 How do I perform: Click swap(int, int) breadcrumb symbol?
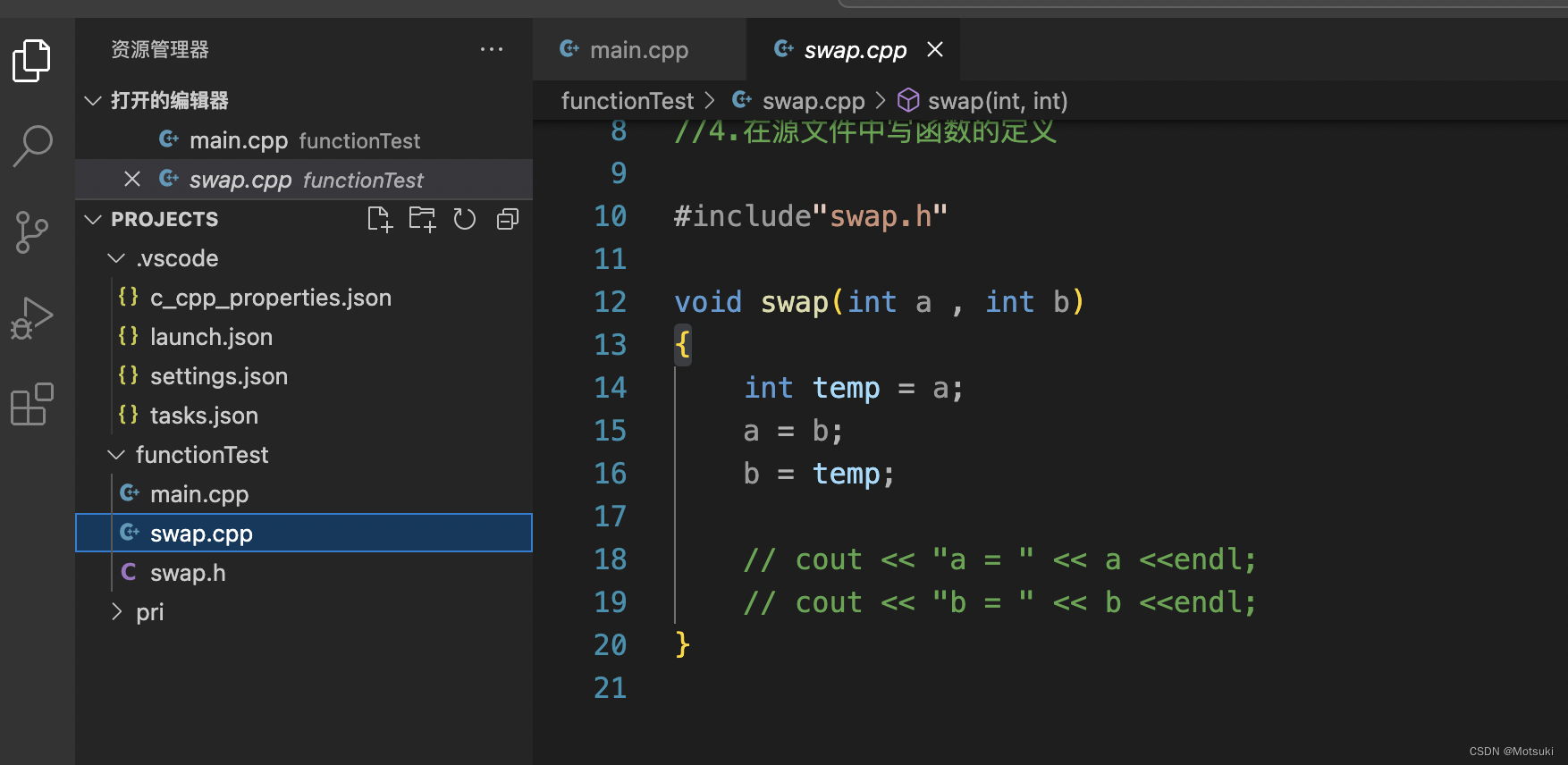point(998,101)
